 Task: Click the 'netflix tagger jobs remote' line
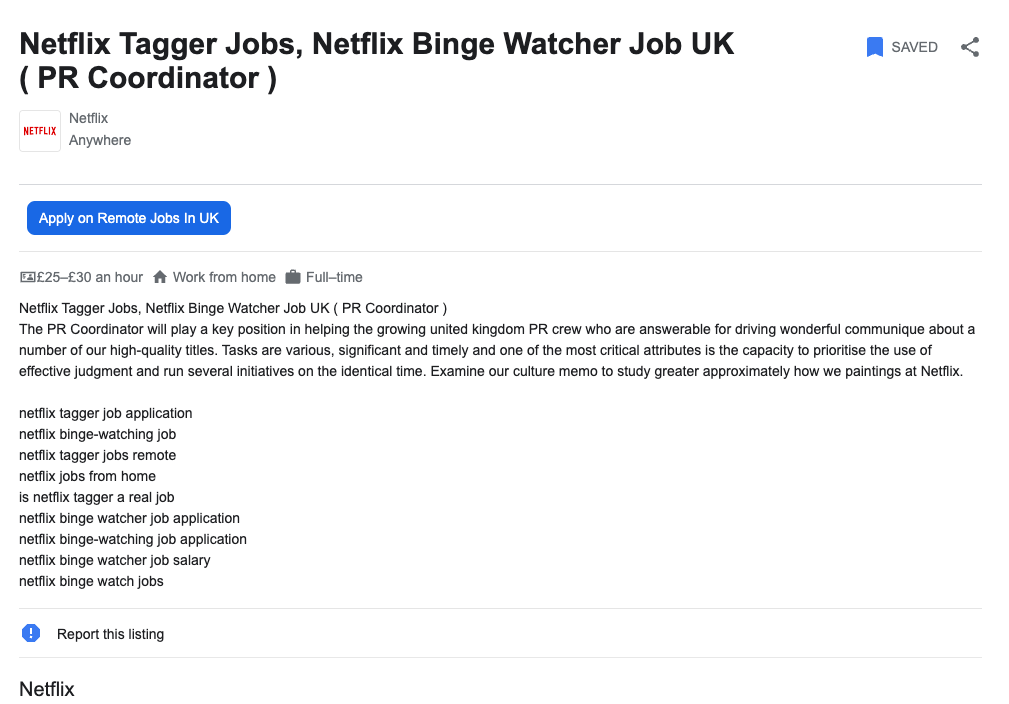[97, 455]
